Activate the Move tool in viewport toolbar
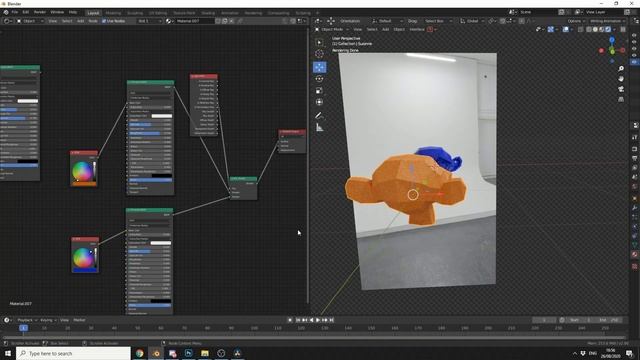 click(319, 67)
